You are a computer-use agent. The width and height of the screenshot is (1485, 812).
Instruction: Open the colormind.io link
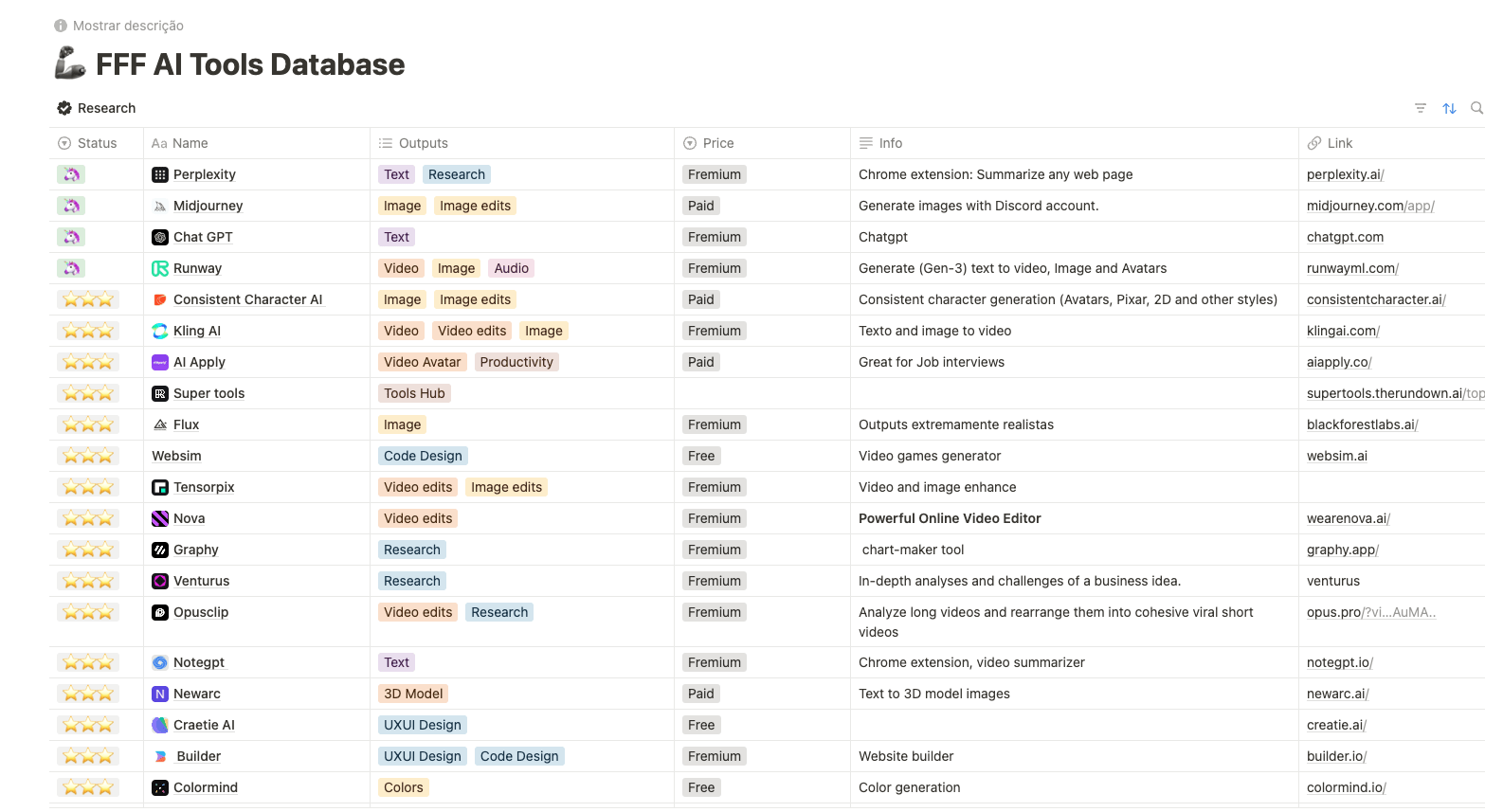1345,787
